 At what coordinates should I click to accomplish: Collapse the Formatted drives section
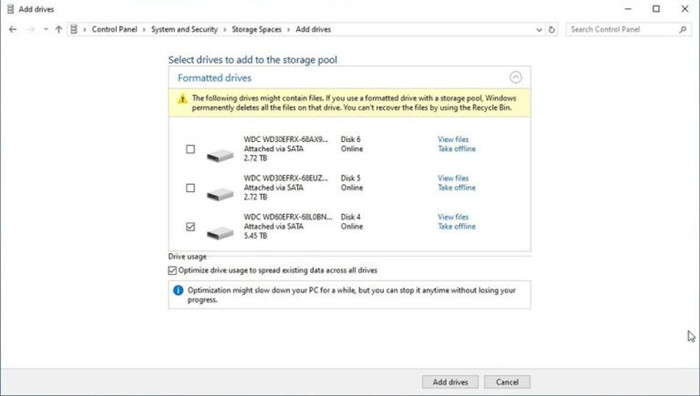coord(516,78)
